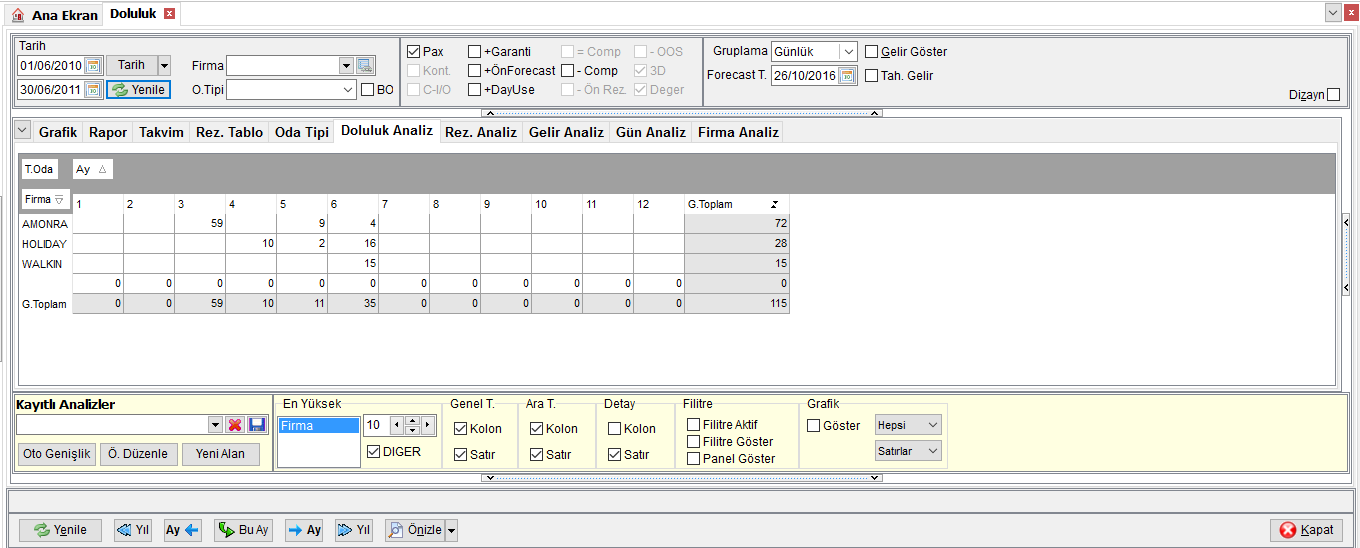
Task: Enable the Tah. Gelir checkbox
Action: coord(872,75)
